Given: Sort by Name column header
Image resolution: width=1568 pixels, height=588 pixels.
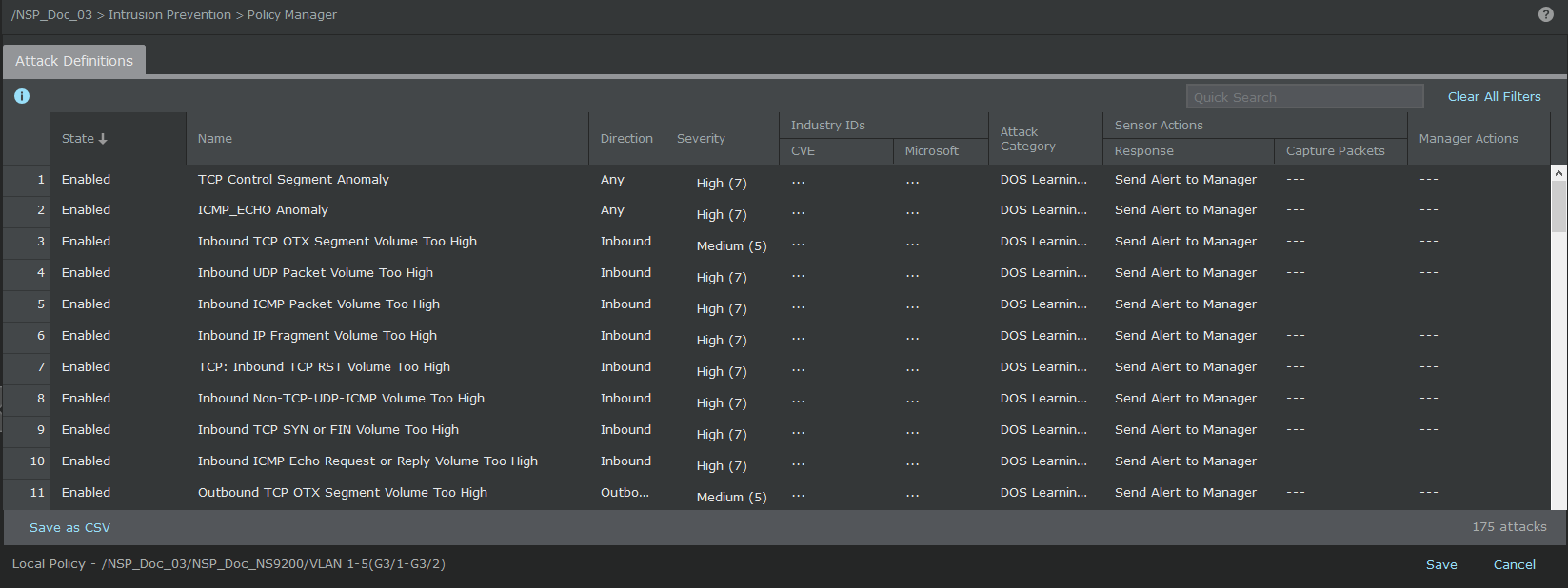Looking at the screenshot, I should [387, 139].
